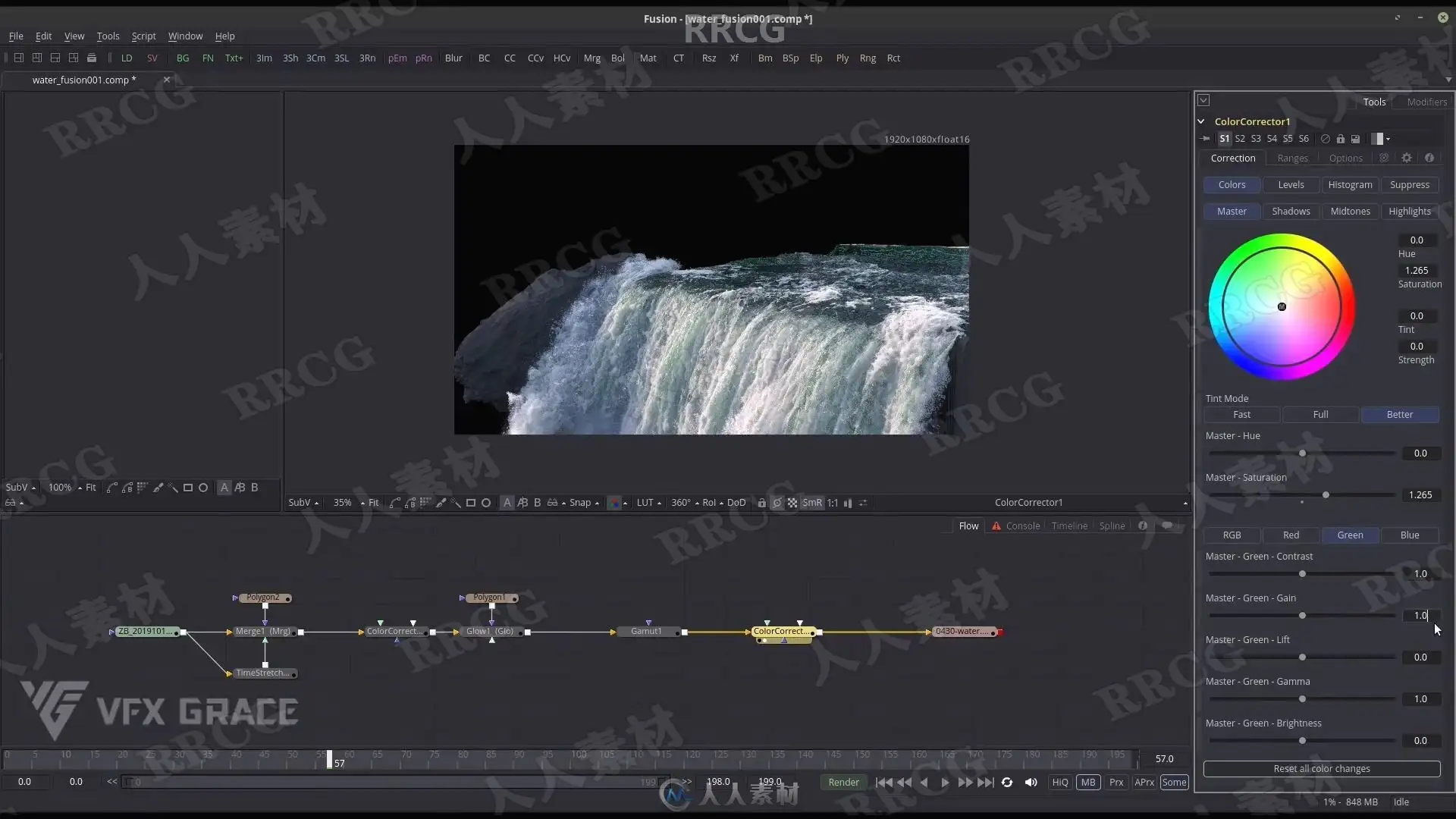Select the Highlights range button
The height and width of the screenshot is (819, 1456).
click(1410, 212)
